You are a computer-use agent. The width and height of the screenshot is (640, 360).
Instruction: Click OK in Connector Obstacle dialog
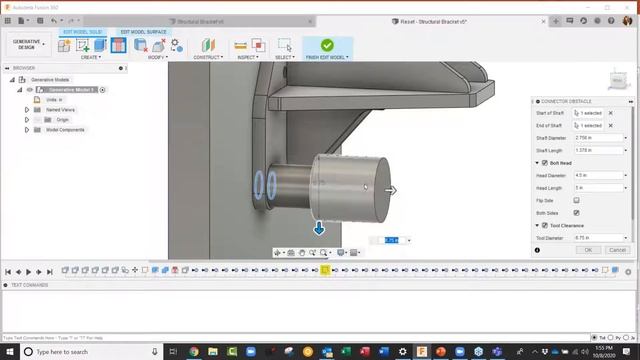tap(588, 250)
